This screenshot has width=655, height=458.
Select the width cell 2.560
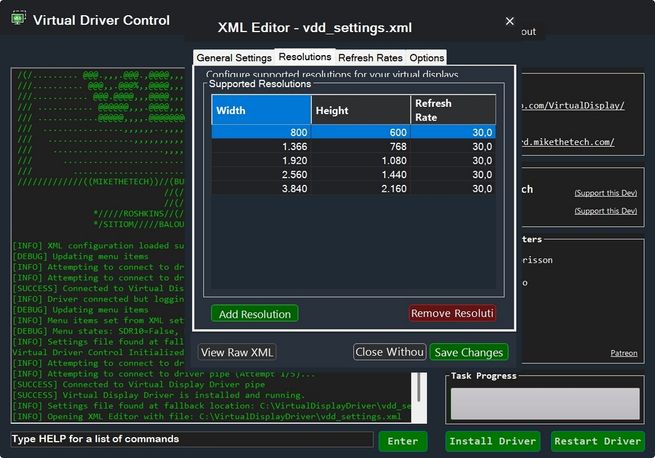coord(261,175)
